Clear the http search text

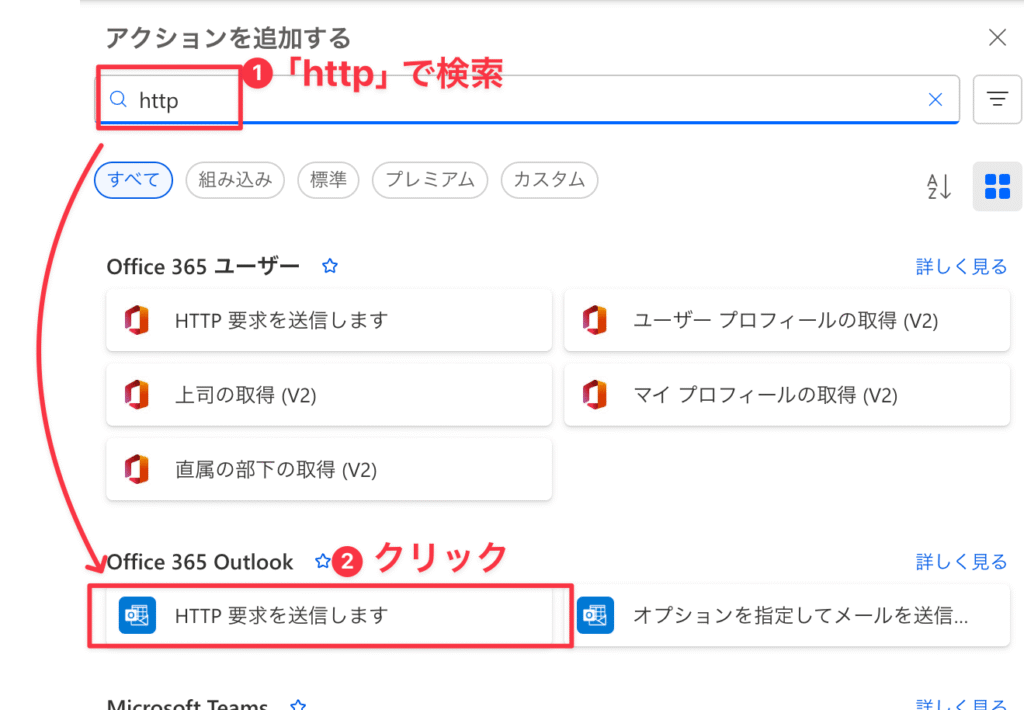click(936, 99)
